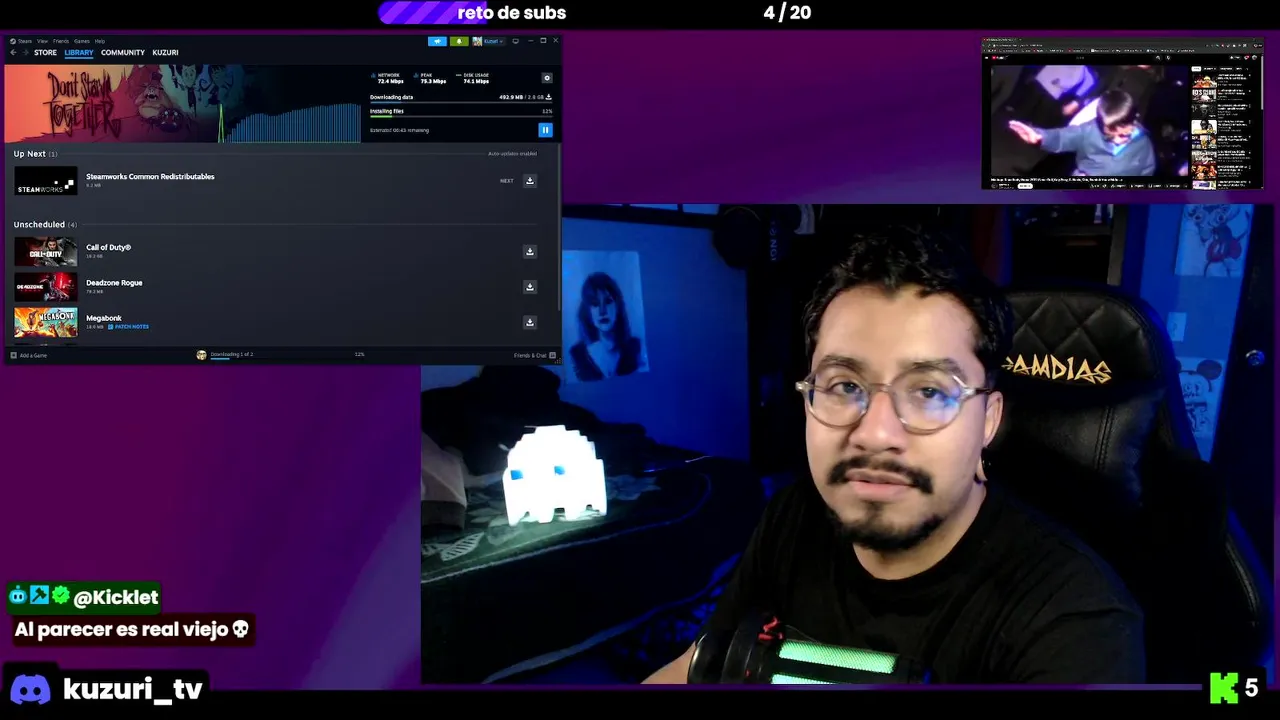Screen dimensions: 1280x720
Task: Select the Deadzone Rogue title
Action: tap(114, 283)
